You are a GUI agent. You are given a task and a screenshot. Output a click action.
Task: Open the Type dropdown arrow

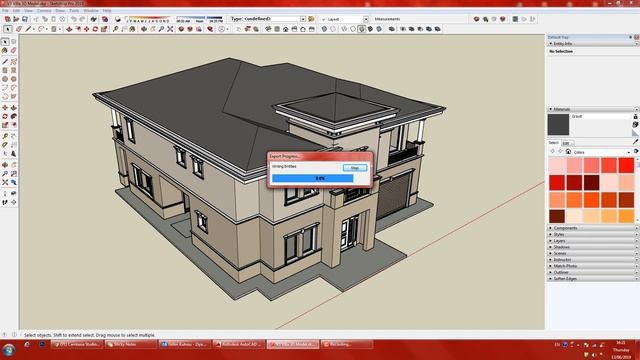point(303,19)
